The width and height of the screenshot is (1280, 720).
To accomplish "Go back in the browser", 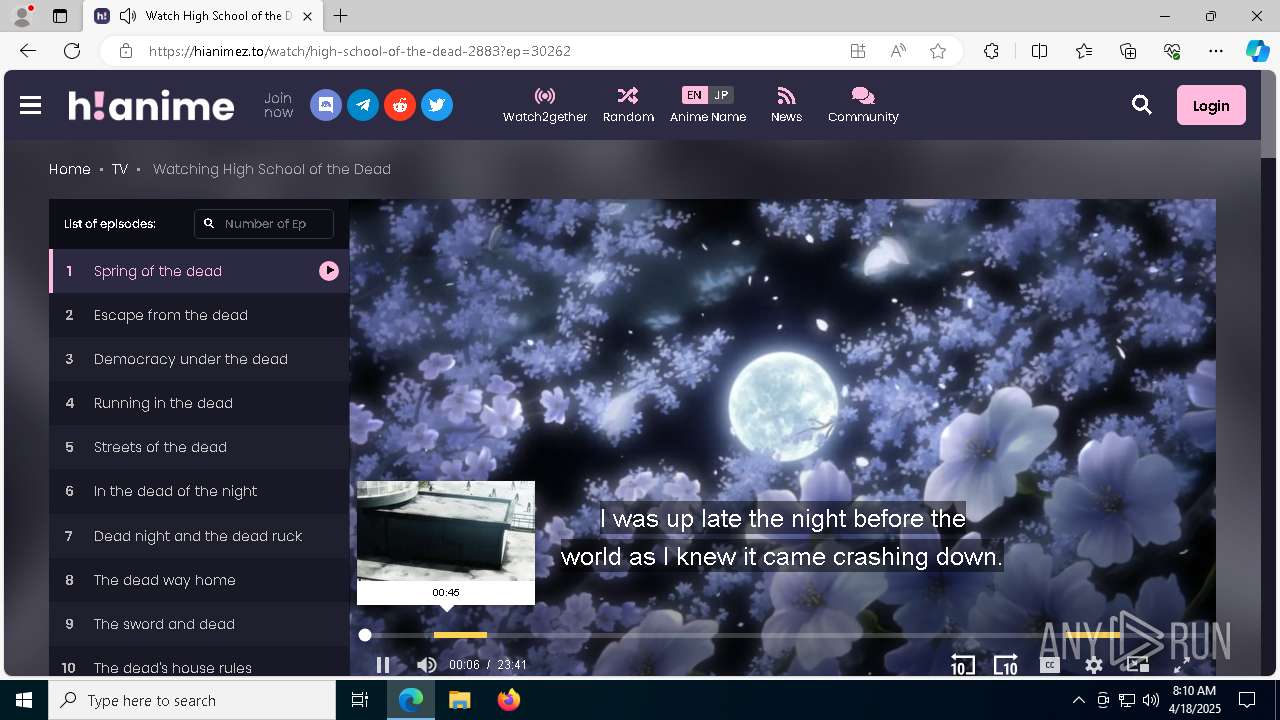I will 28,51.
